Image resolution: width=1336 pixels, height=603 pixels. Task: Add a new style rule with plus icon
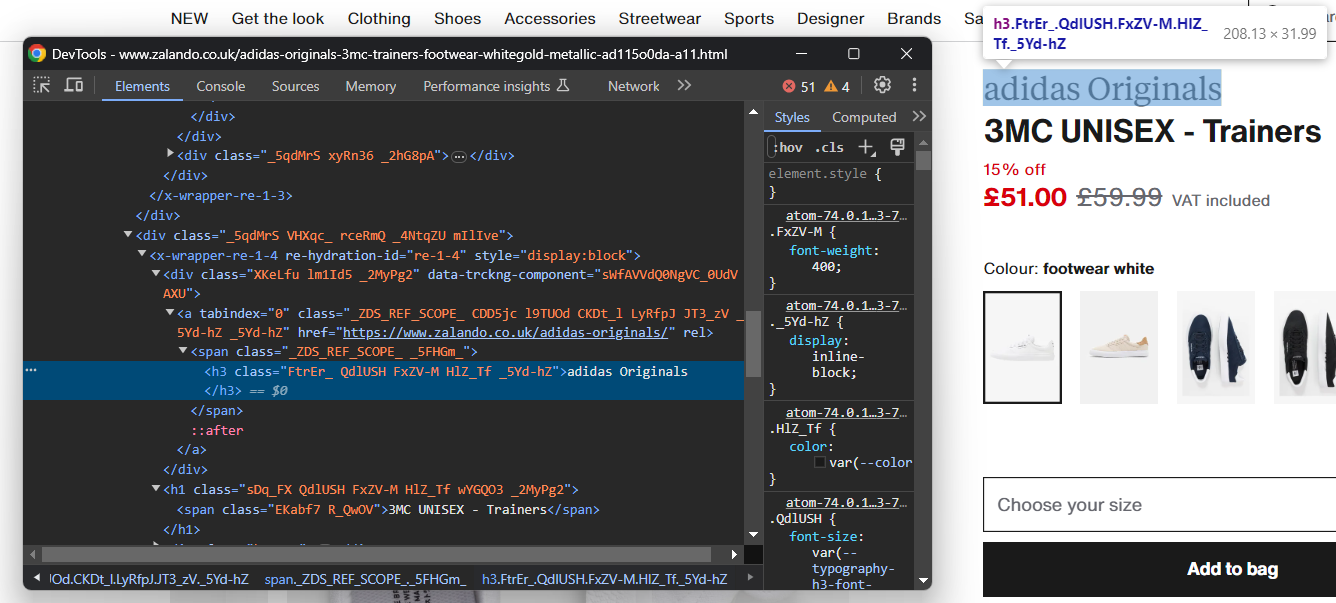pos(866,147)
